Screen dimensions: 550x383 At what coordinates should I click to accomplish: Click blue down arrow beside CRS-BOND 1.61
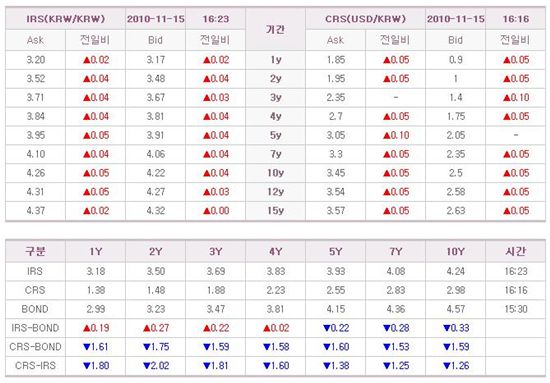87,347
